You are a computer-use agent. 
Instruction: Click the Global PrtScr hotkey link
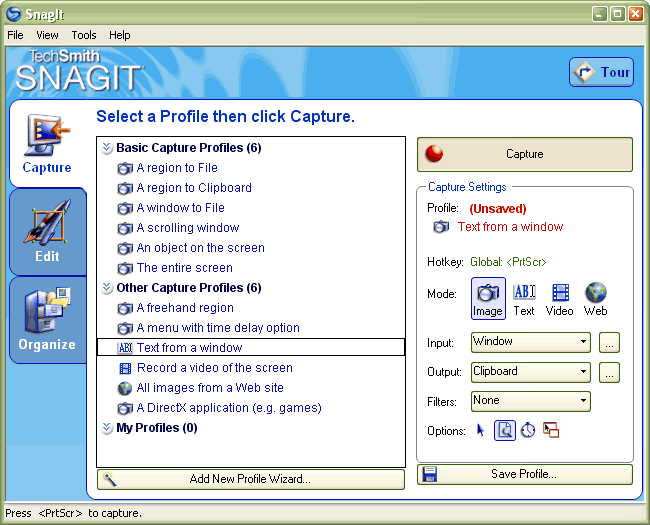[508, 262]
